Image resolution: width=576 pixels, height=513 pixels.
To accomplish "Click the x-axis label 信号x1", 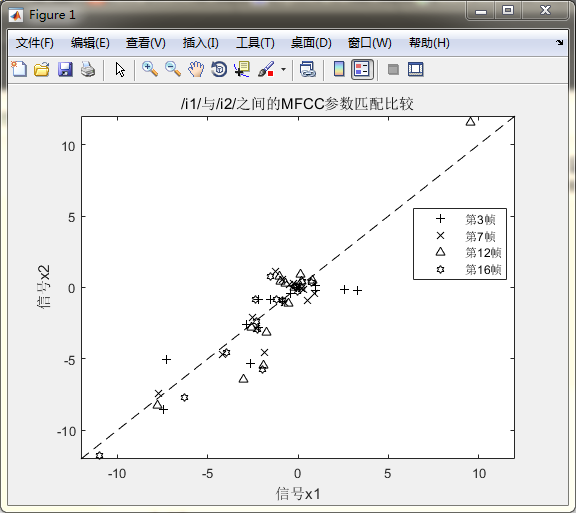I will [x=298, y=494].
